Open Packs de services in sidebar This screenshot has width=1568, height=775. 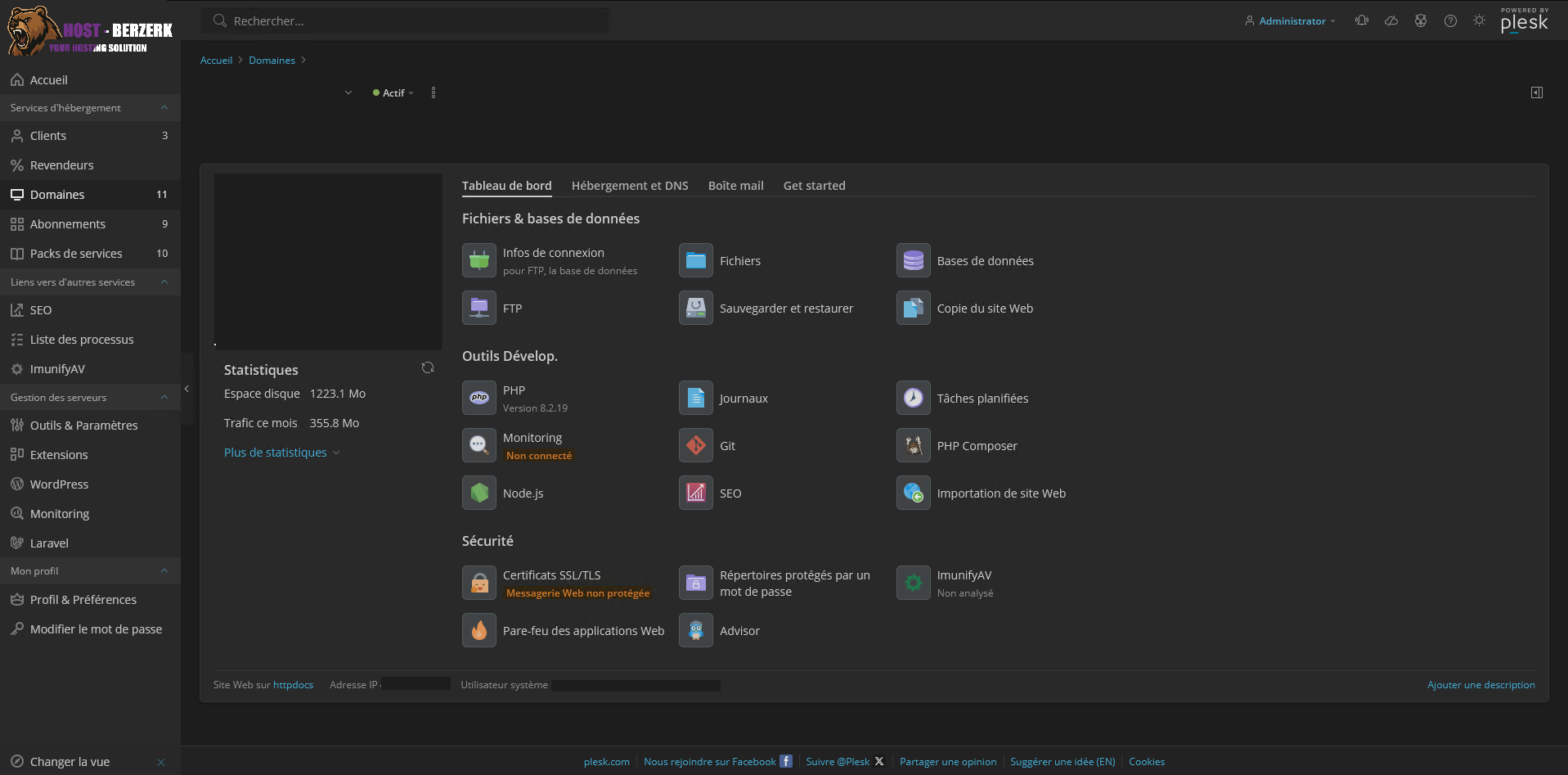(x=90, y=254)
